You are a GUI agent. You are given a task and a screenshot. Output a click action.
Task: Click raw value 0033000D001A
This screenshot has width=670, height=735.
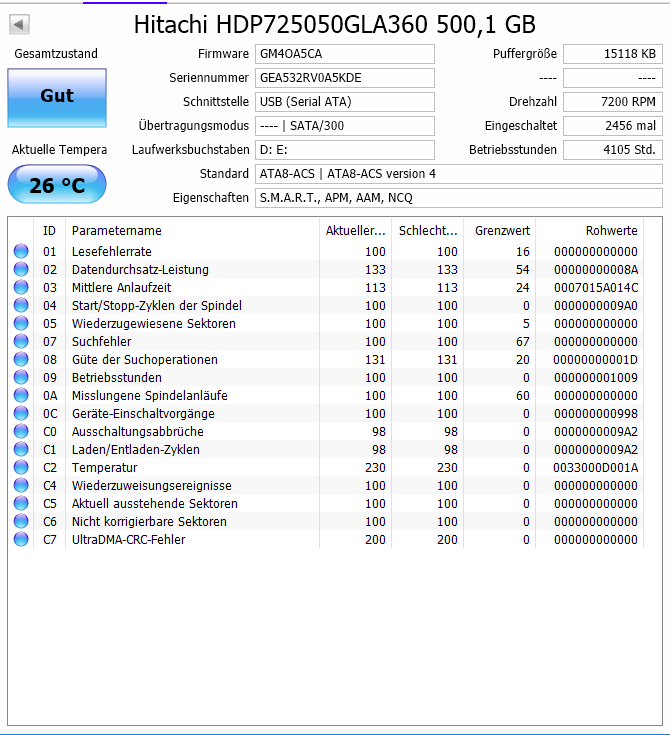[595, 468]
